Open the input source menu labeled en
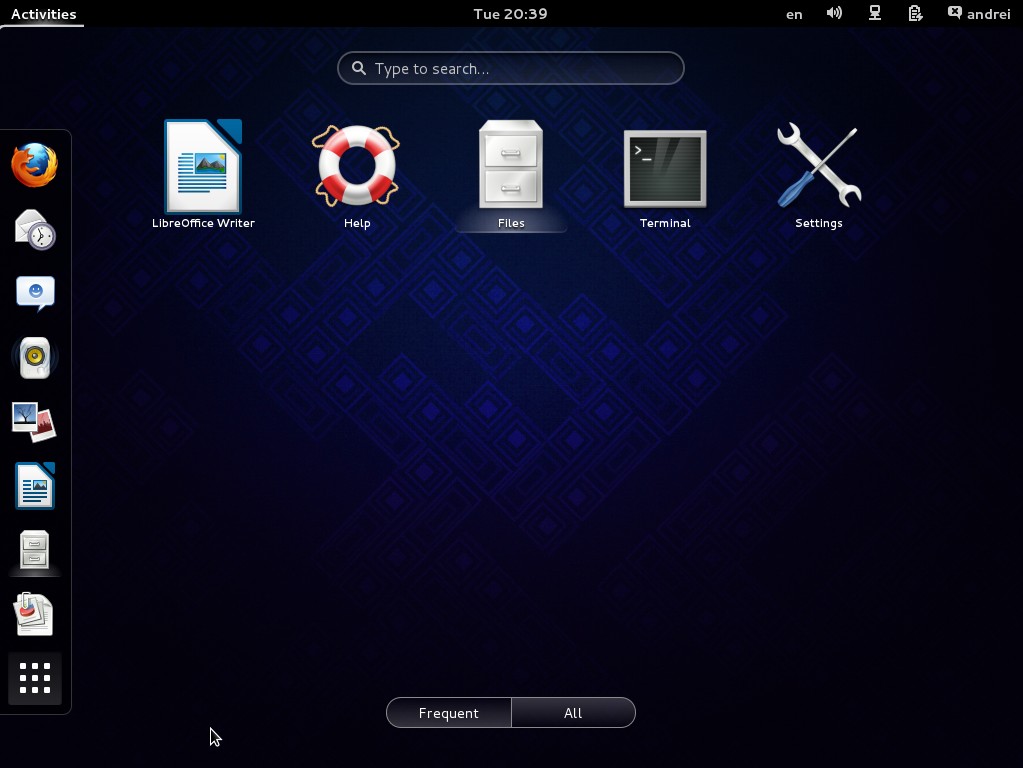The width and height of the screenshot is (1023, 768). pyautogui.click(x=793, y=13)
